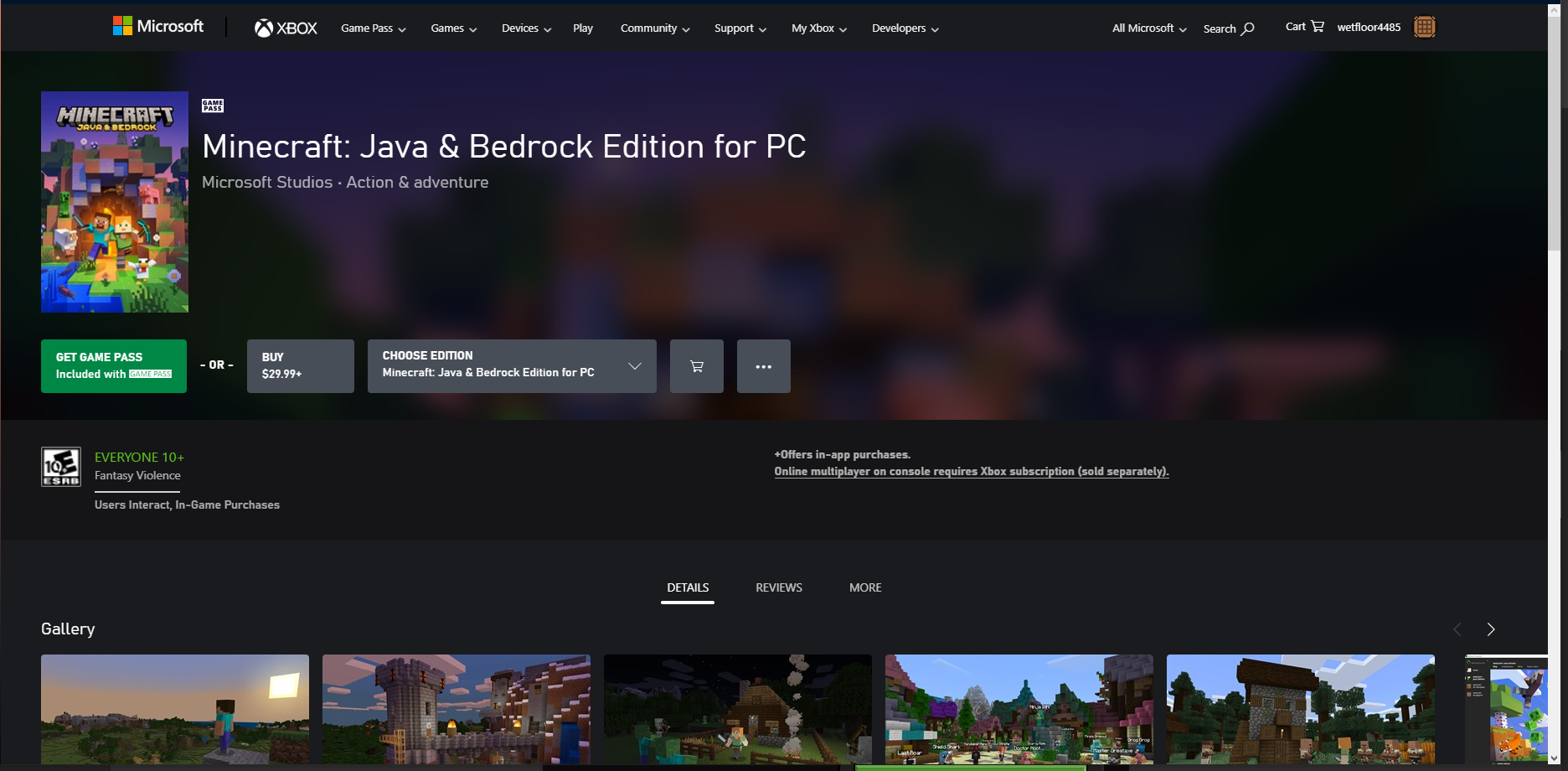Click the profile avatar icon
The height and width of the screenshot is (771, 1568).
click(x=1424, y=27)
